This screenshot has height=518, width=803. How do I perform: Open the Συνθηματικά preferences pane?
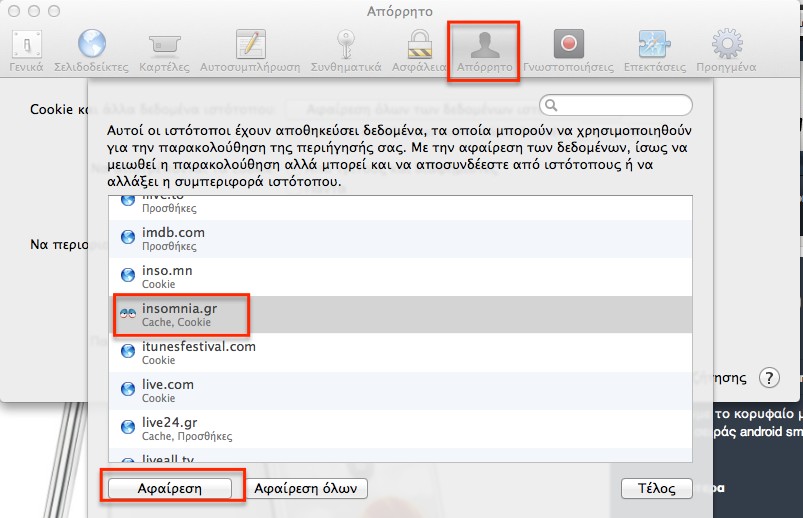[x=346, y=51]
